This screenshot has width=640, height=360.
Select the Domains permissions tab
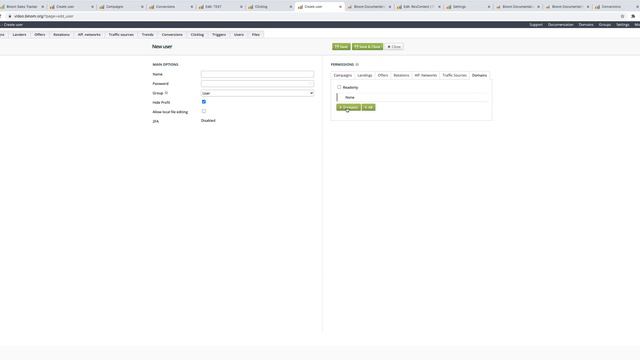click(x=479, y=76)
